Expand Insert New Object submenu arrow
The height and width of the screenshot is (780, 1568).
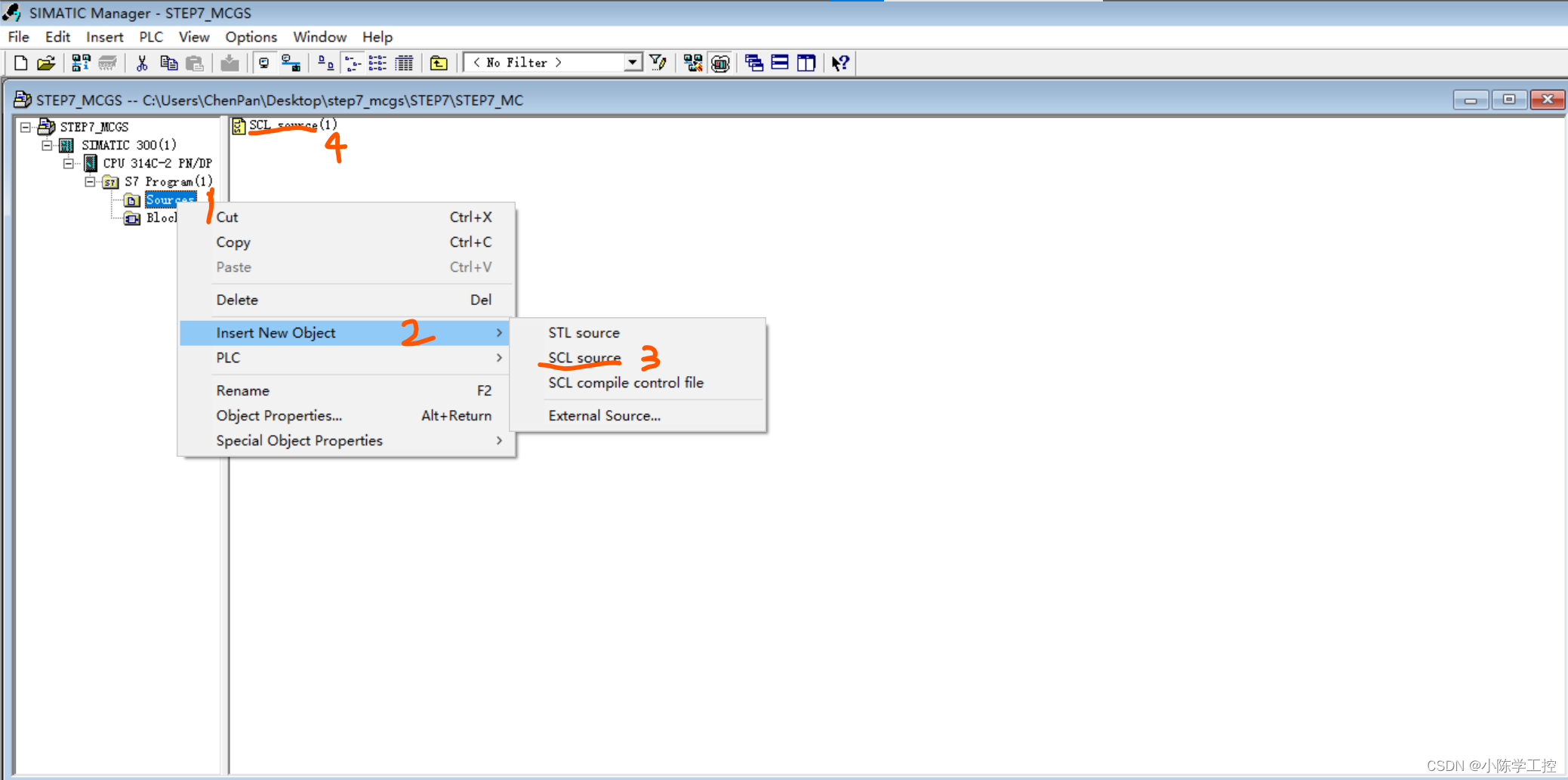pyautogui.click(x=499, y=332)
